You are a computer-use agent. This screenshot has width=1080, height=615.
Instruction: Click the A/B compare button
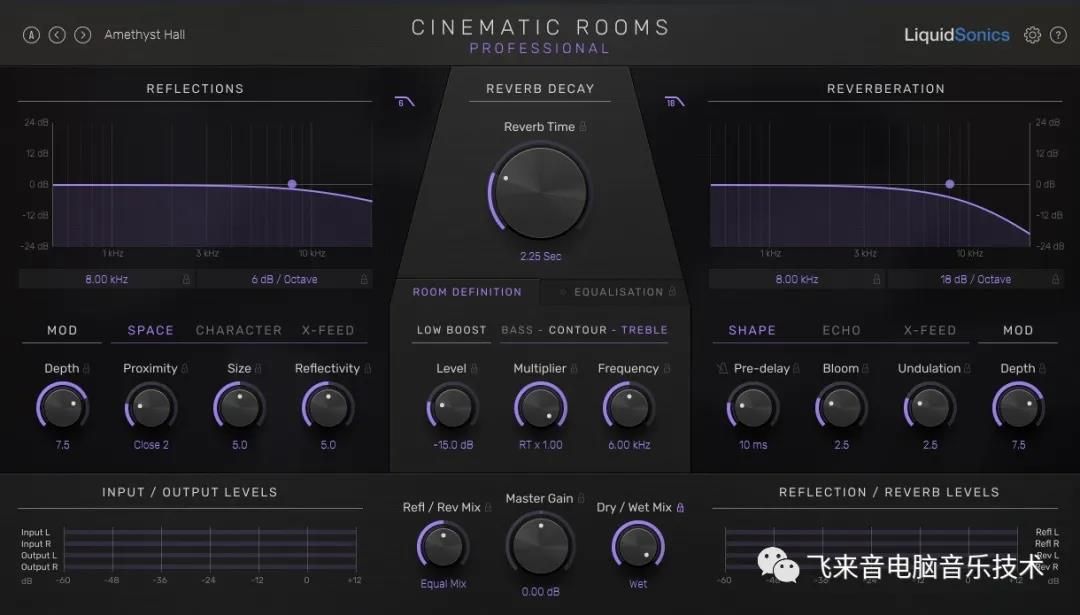click(31, 34)
